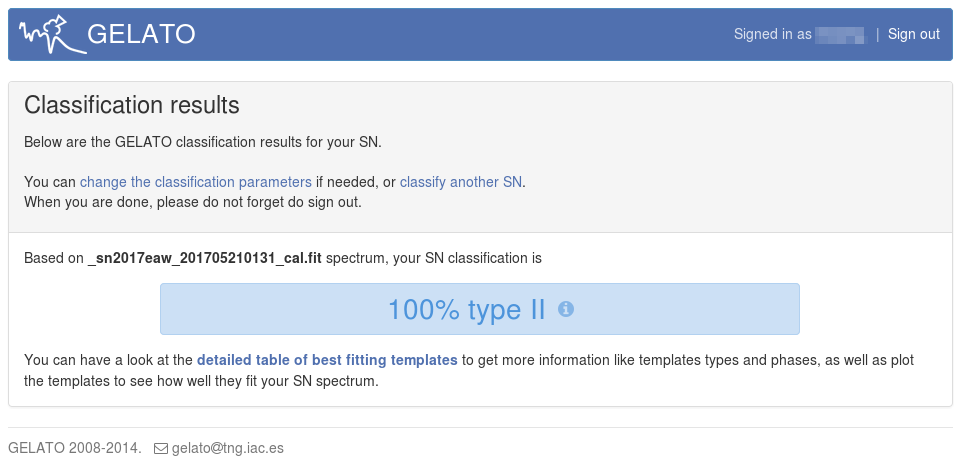961x463 pixels.
Task: Open the change classification parameters link
Action: [x=196, y=182]
